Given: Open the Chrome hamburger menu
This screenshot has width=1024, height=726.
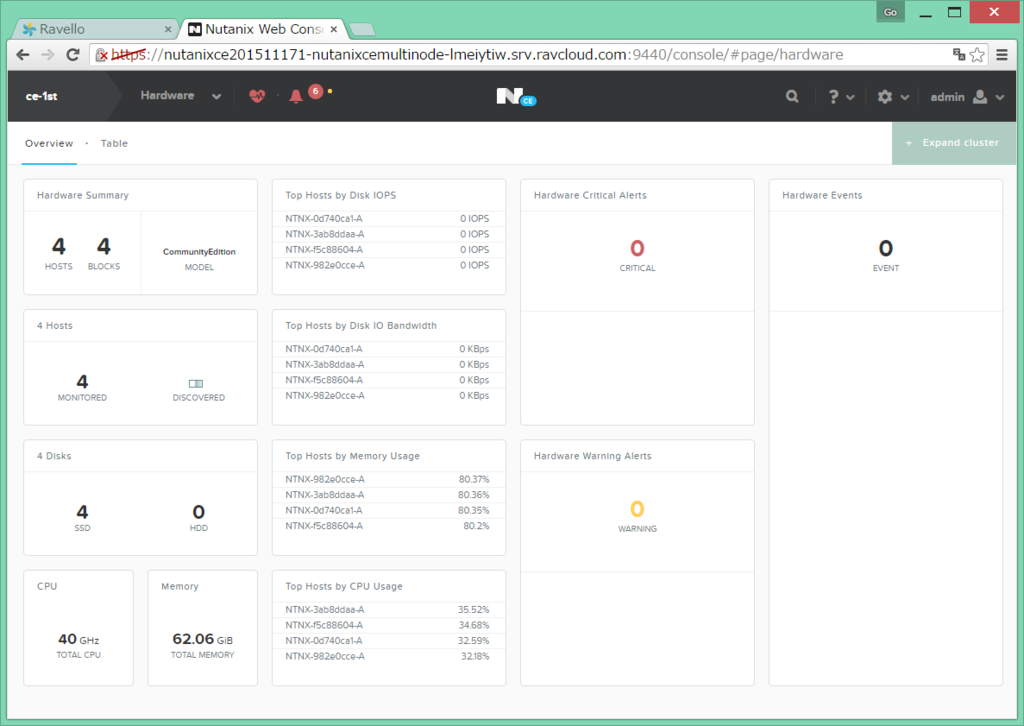Looking at the screenshot, I should point(1002,55).
